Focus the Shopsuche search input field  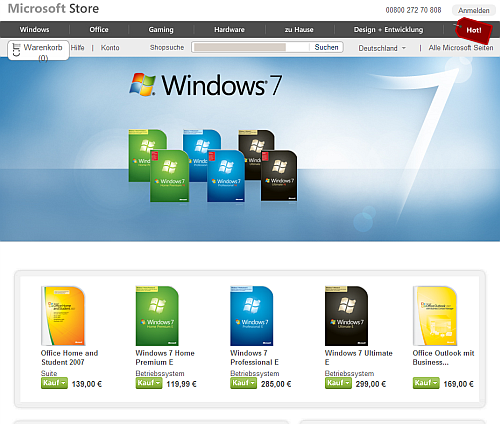[252, 47]
